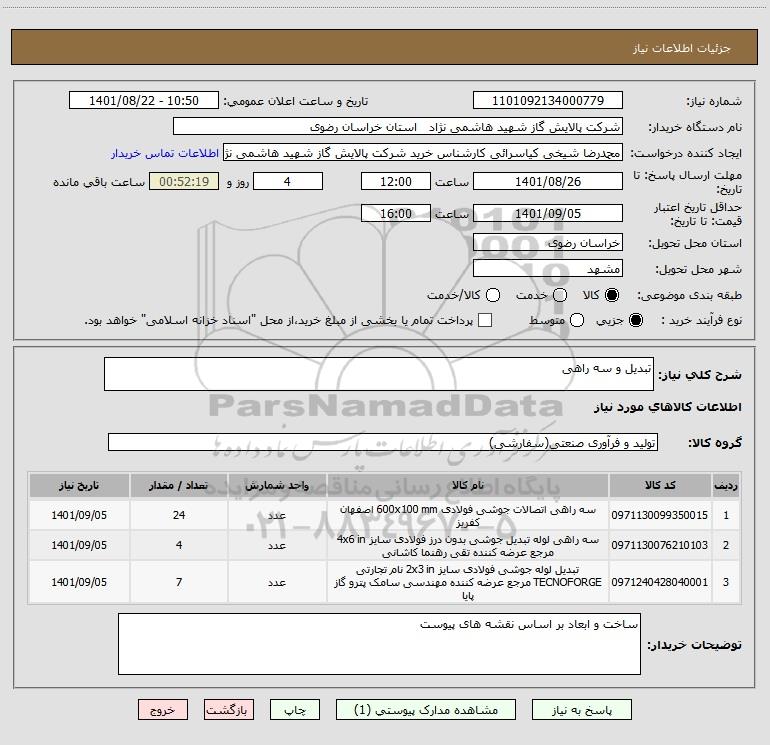Click buyer notes text area
The width and height of the screenshot is (770, 745).
379,644
